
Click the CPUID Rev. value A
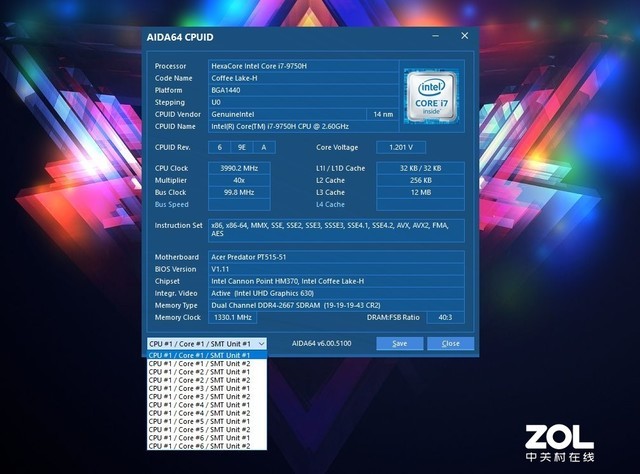[264, 147]
